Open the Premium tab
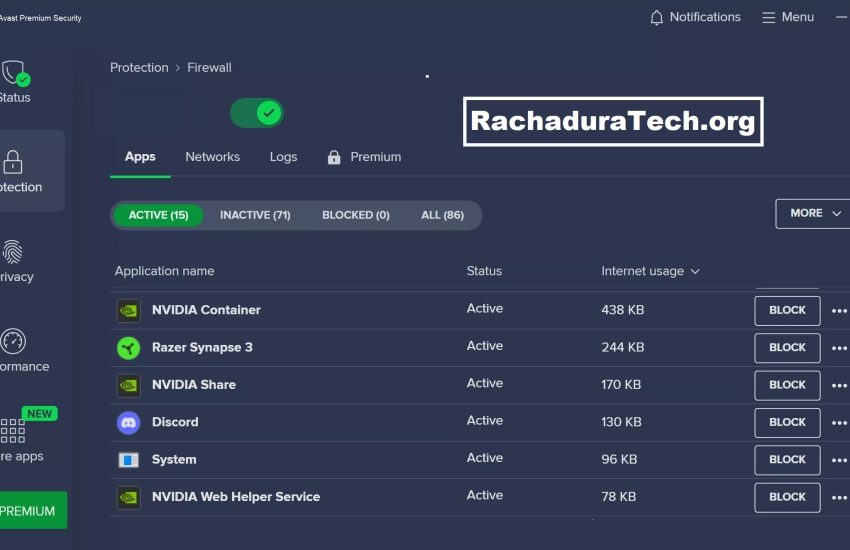The height and width of the screenshot is (550, 850). click(x=376, y=157)
